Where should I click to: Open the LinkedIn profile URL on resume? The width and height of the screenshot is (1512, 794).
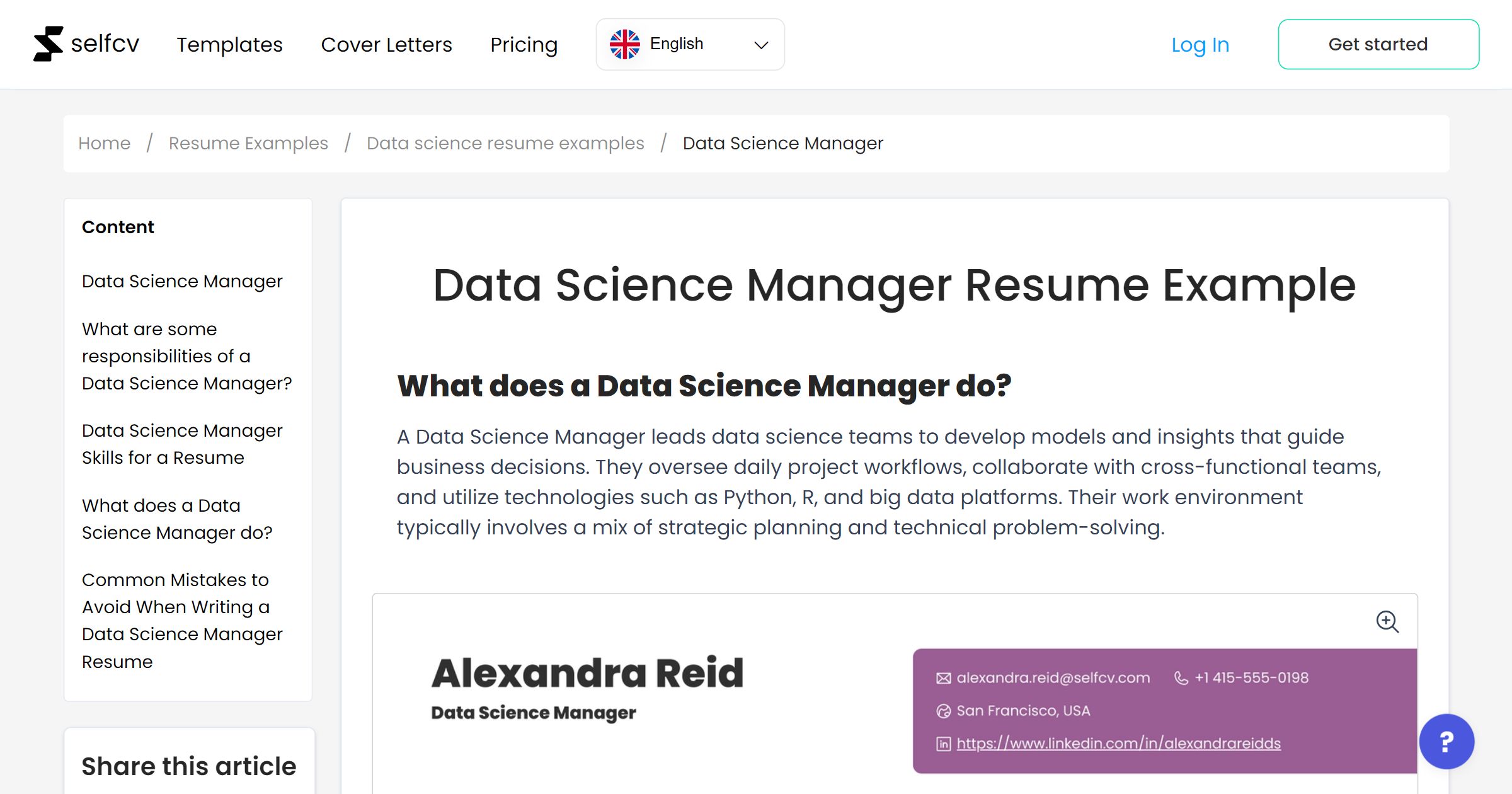1118,744
